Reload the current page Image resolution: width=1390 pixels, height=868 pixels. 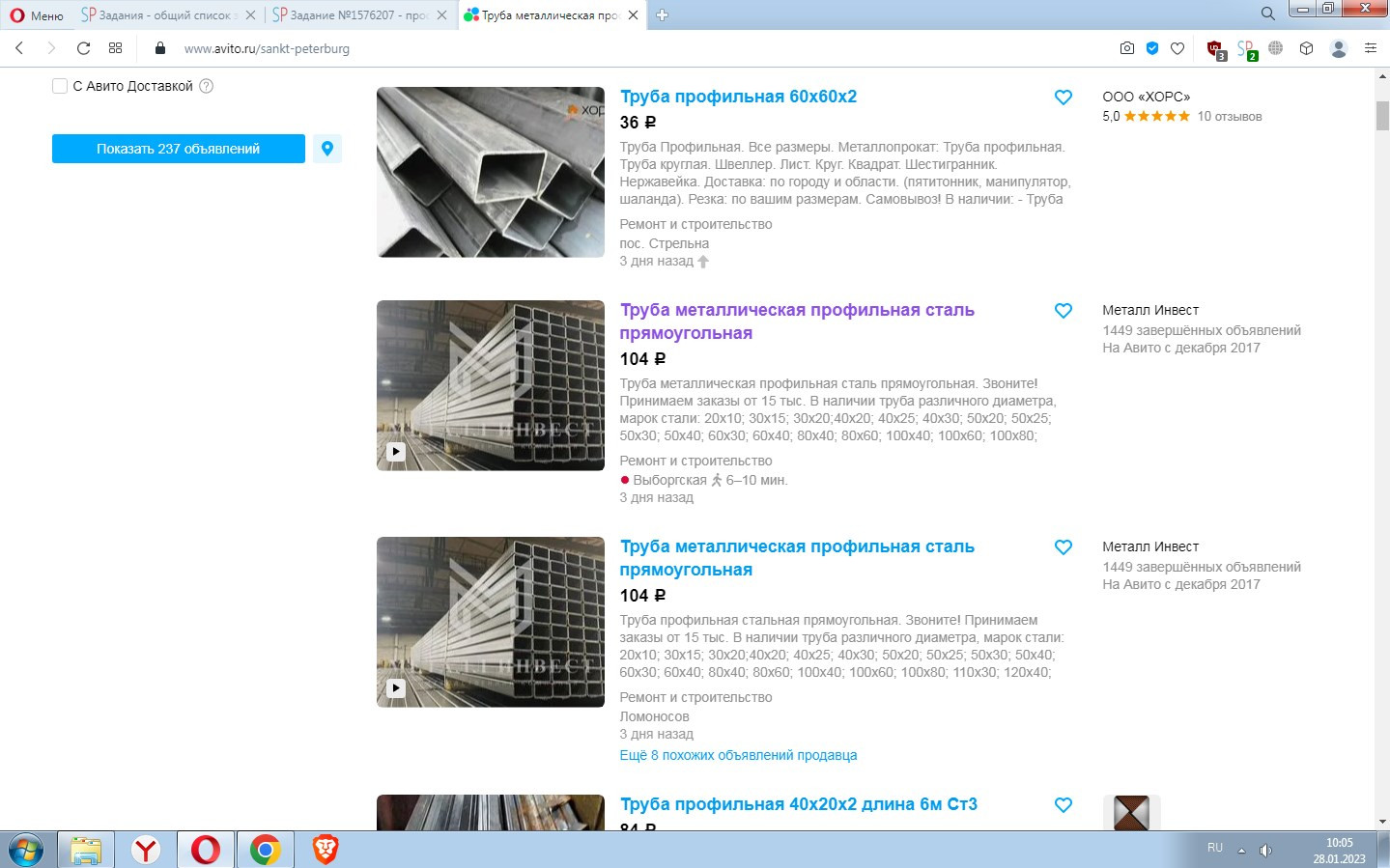84,48
